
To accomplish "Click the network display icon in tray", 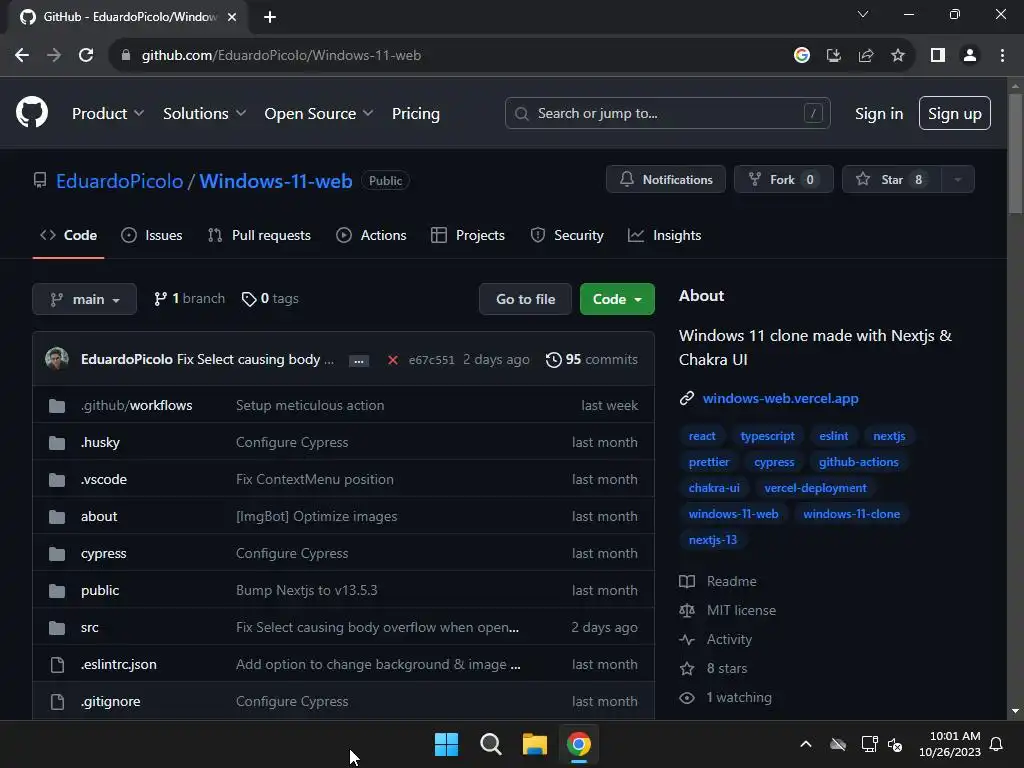I will [x=869, y=744].
